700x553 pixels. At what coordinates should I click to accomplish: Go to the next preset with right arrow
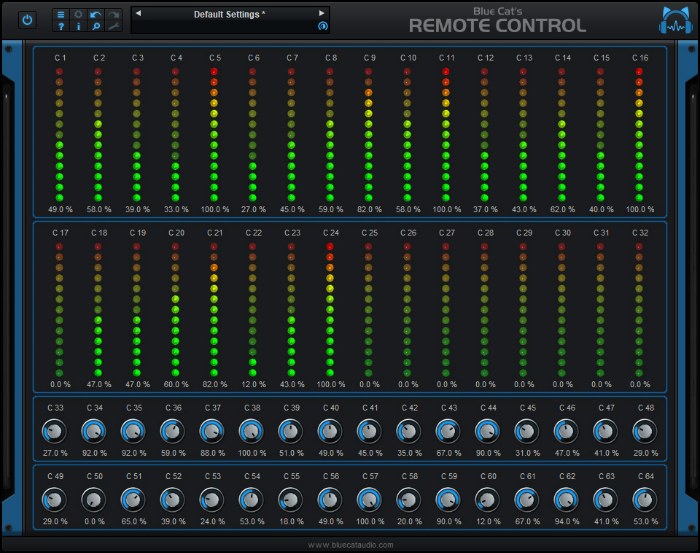321,13
